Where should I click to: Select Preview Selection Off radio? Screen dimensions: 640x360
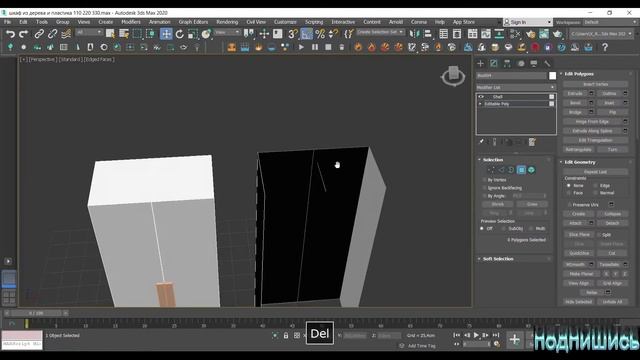pyautogui.click(x=482, y=229)
